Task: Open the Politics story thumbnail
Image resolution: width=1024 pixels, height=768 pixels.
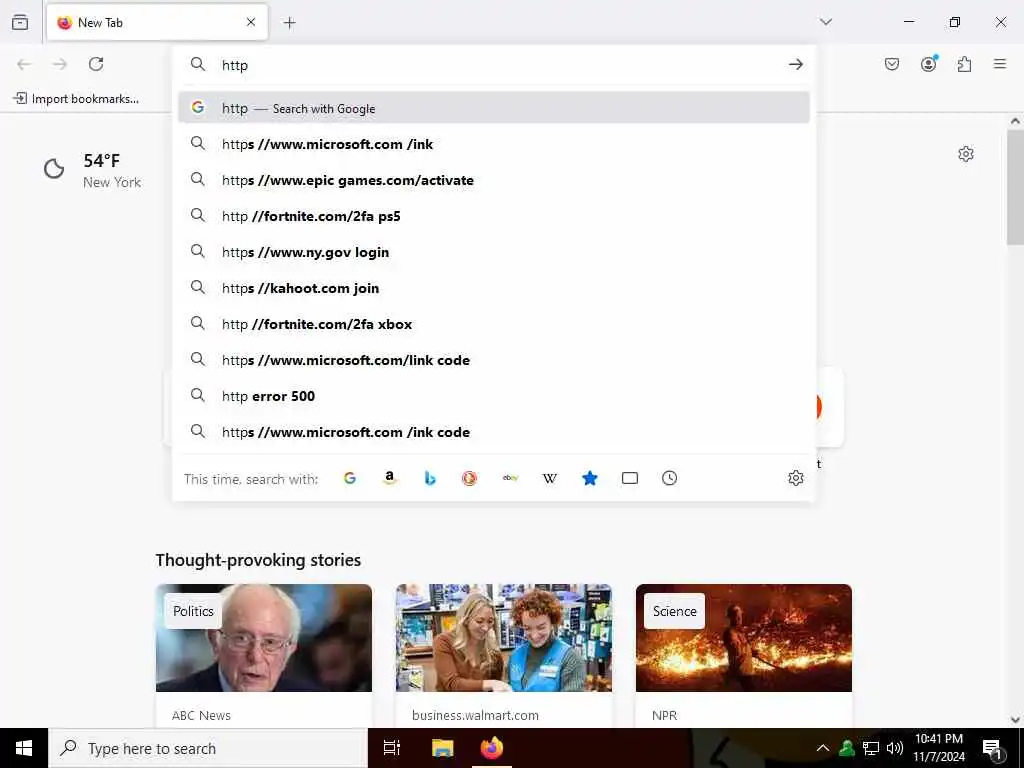Action: [264, 638]
